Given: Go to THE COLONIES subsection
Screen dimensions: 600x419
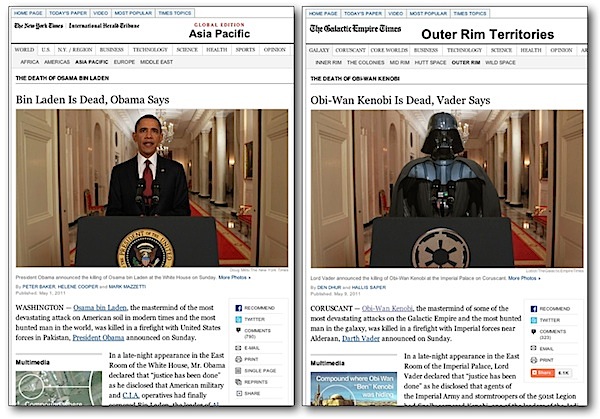Looking at the screenshot, I should pyautogui.click(x=365, y=62).
